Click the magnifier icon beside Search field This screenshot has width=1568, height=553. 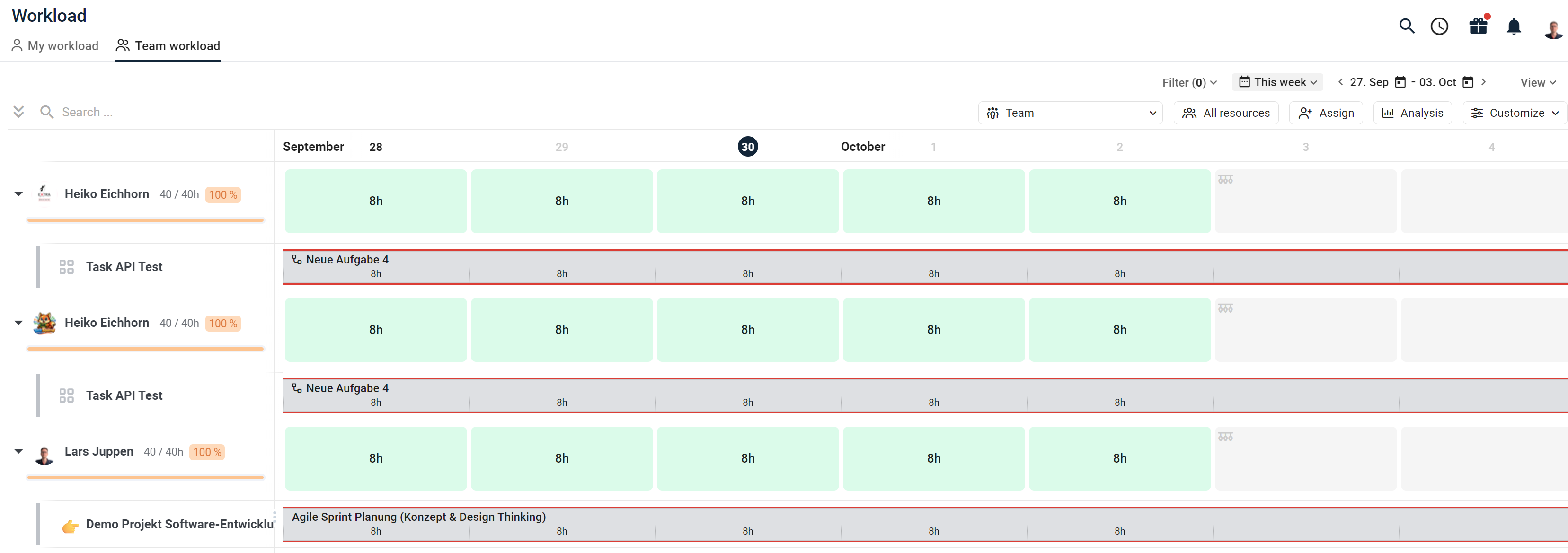coord(47,112)
